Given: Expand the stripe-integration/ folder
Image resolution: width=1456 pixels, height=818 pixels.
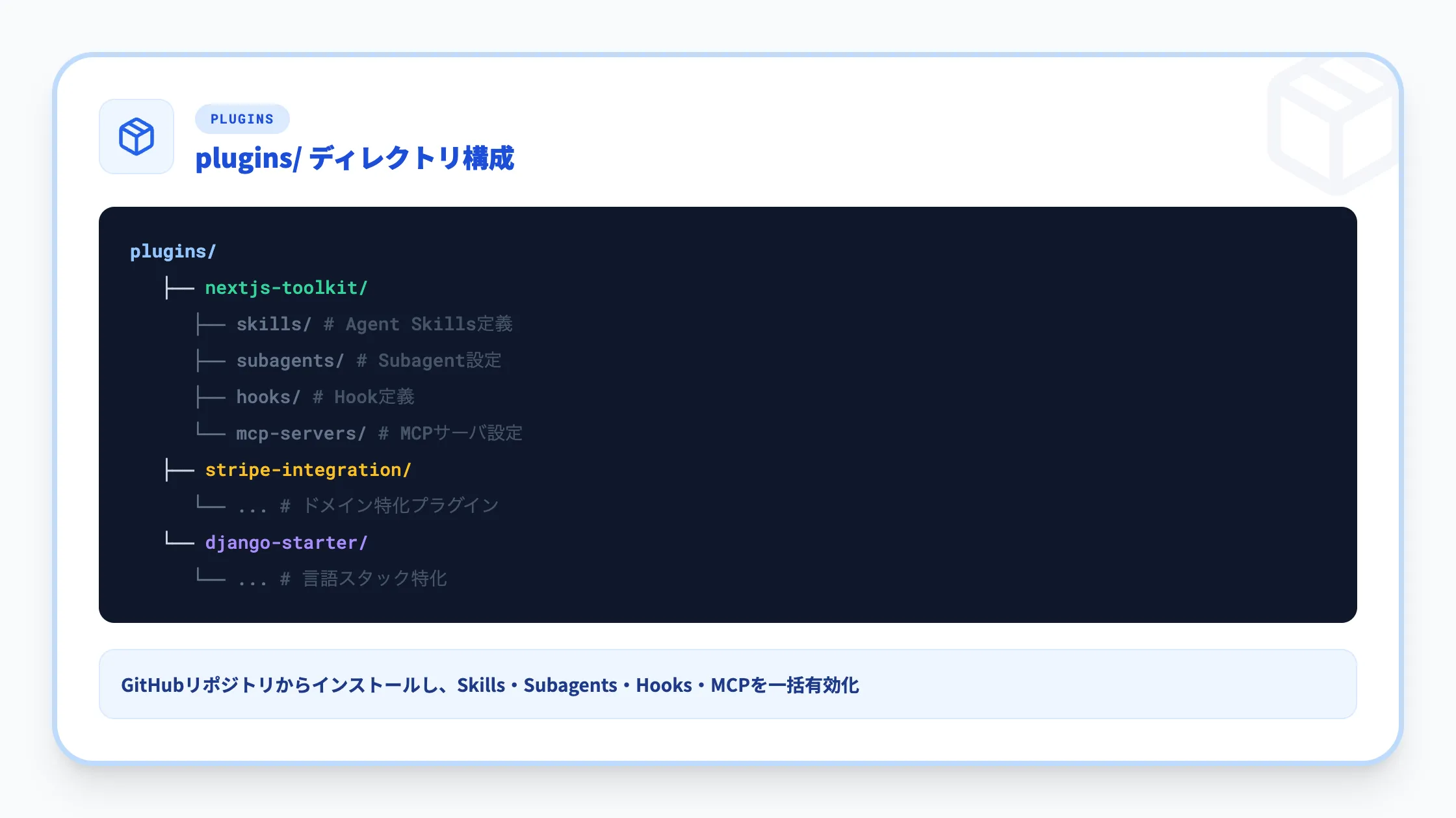Looking at the screenshot, I should [308, 469].
